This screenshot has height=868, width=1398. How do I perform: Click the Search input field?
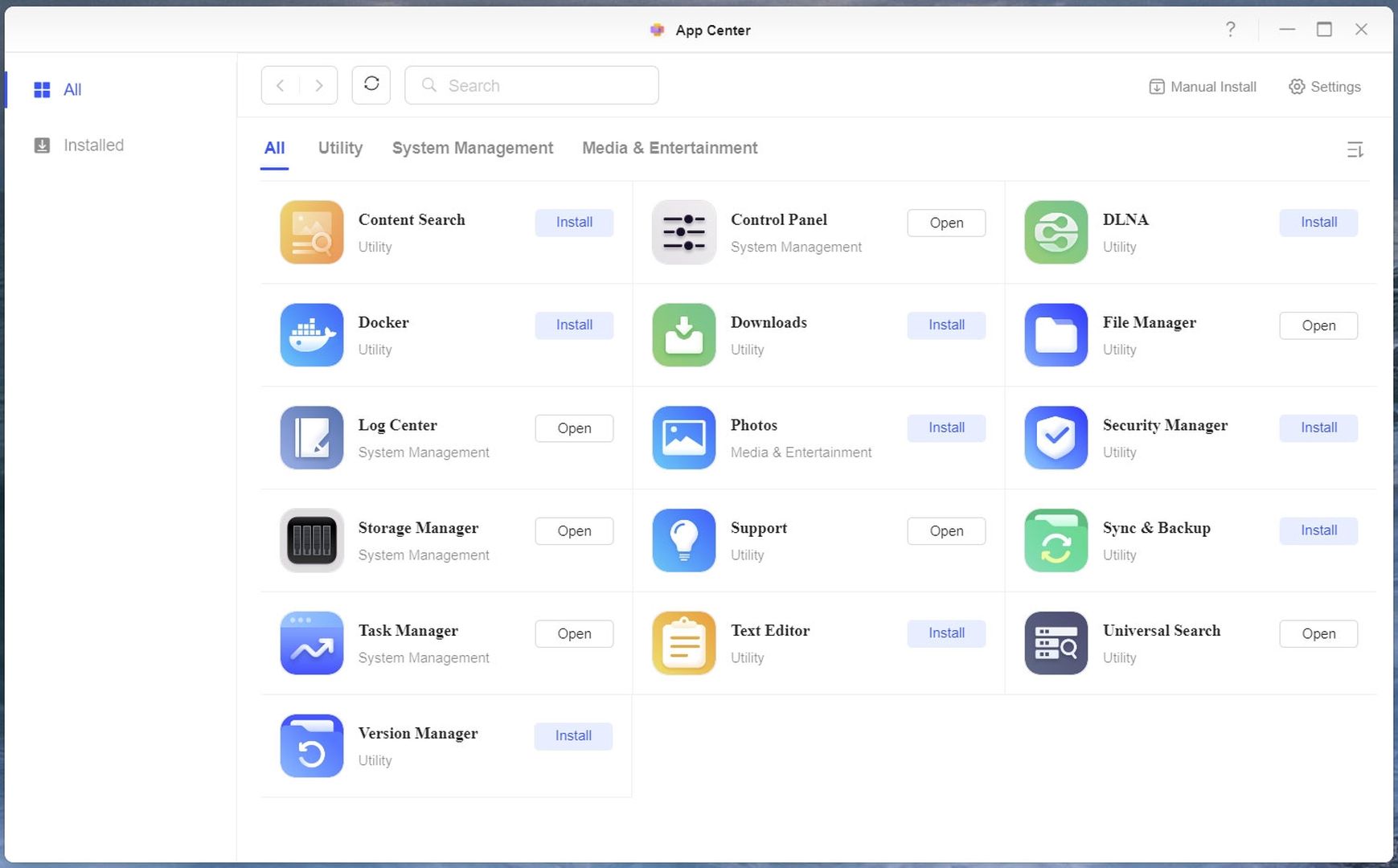pos(531,85)
